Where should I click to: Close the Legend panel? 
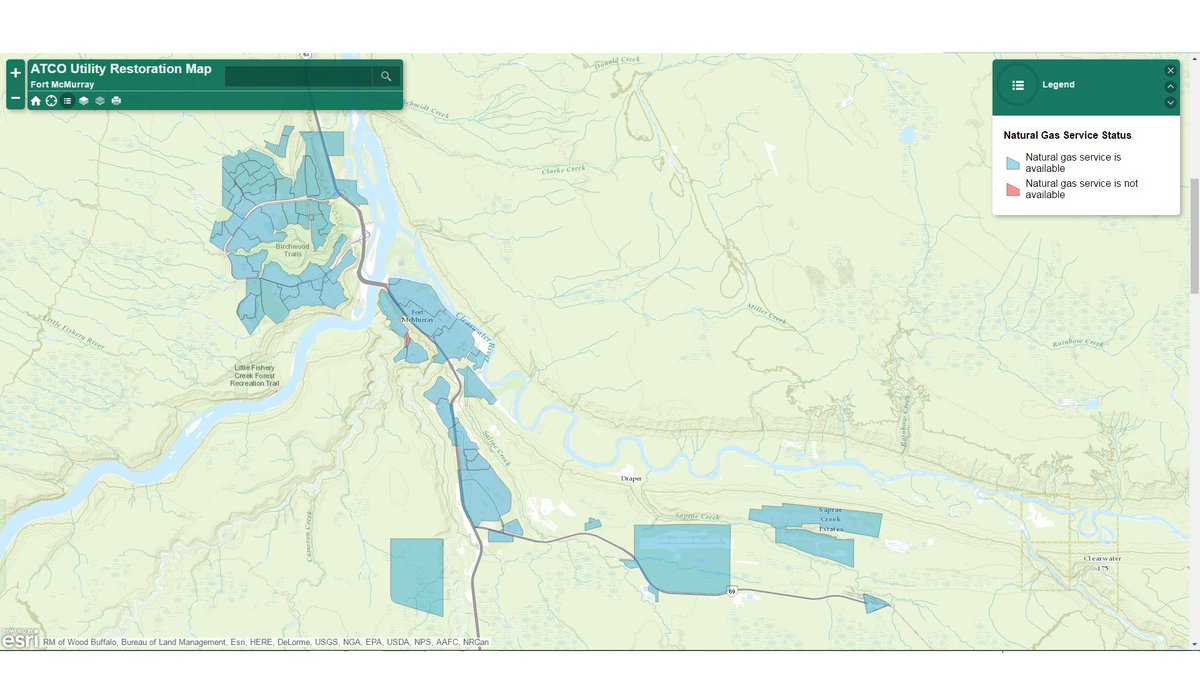(x=1170, y=71)
